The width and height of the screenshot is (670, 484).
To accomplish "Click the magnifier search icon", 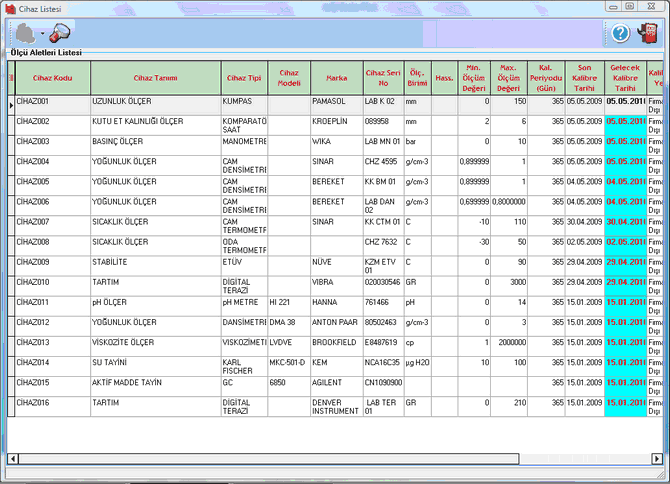I will point(59,33).
